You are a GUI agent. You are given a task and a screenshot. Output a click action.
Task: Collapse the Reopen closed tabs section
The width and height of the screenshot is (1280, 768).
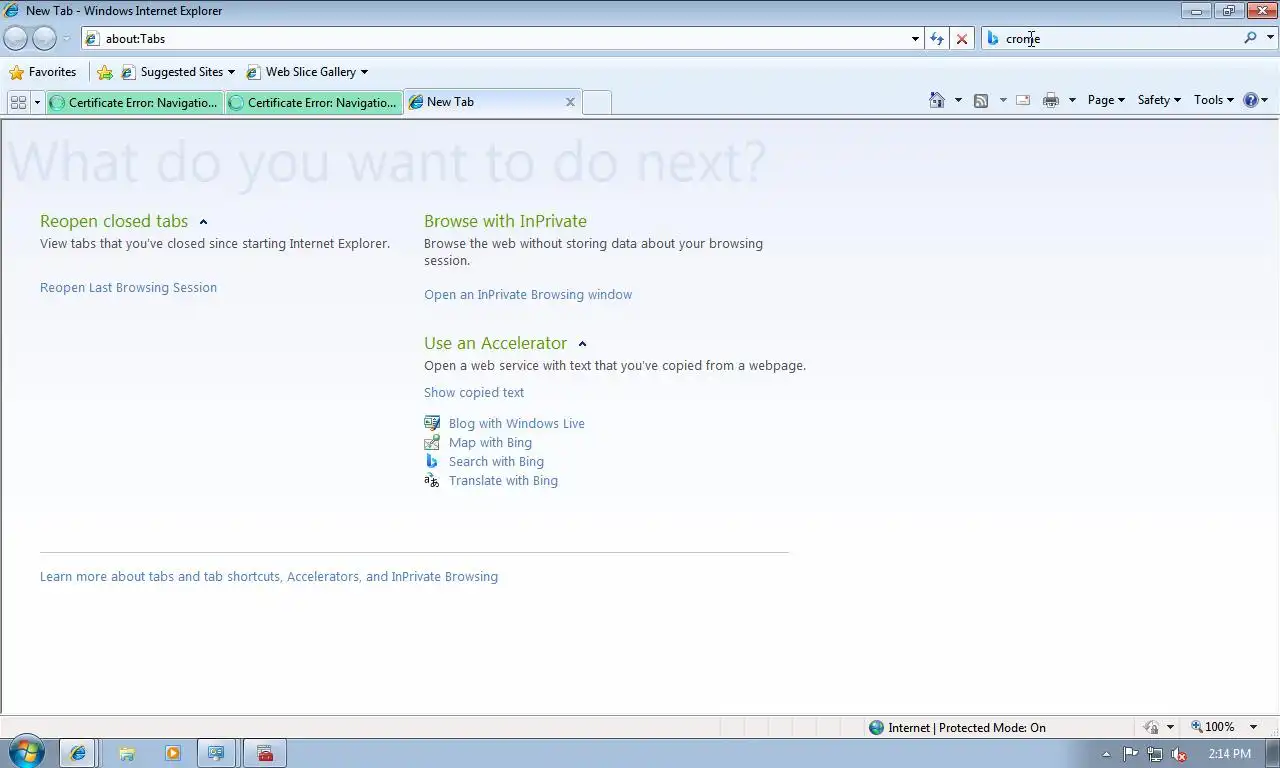(x=203, y=222)
